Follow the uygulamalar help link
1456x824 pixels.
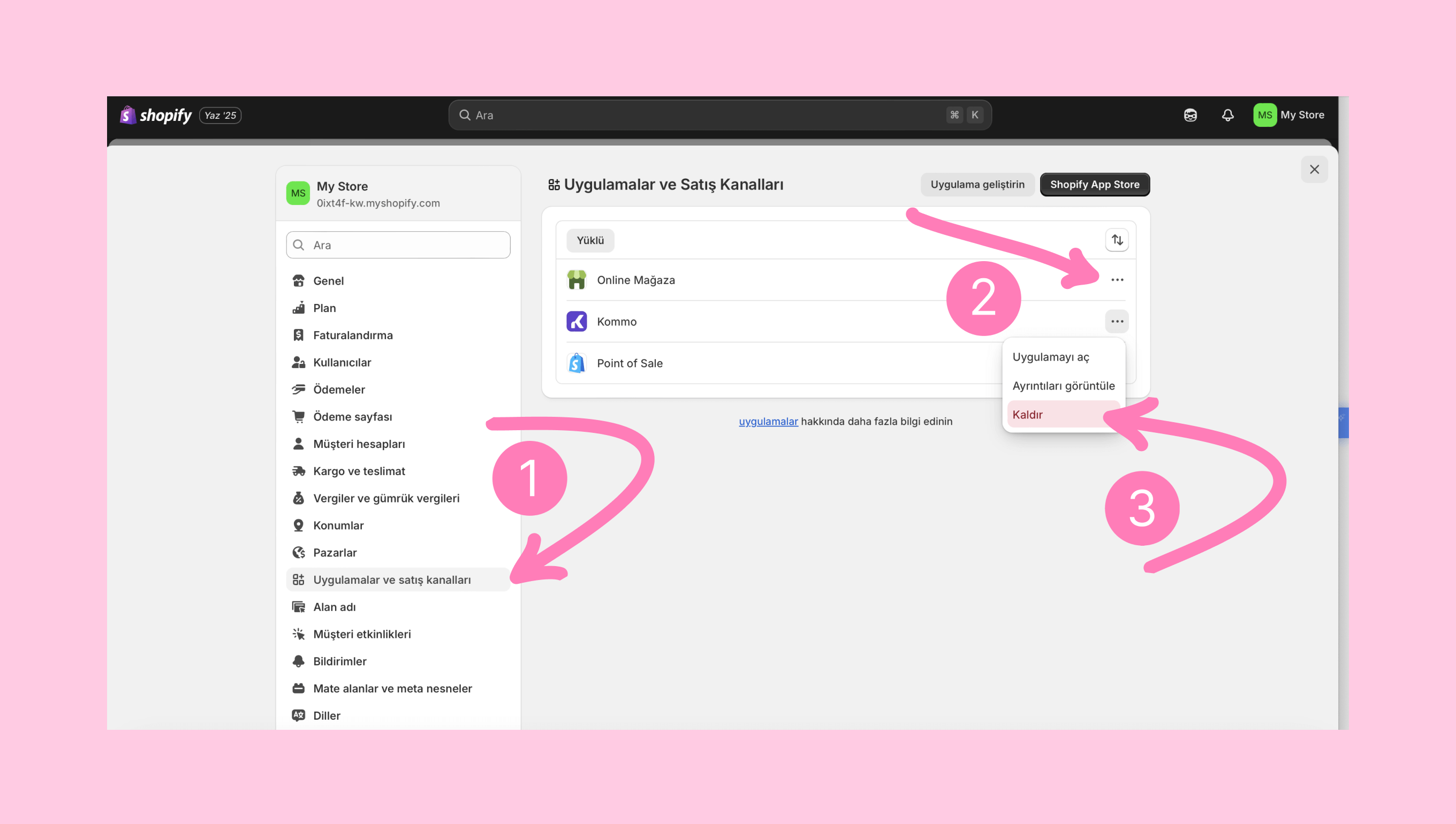coord(768,421)
